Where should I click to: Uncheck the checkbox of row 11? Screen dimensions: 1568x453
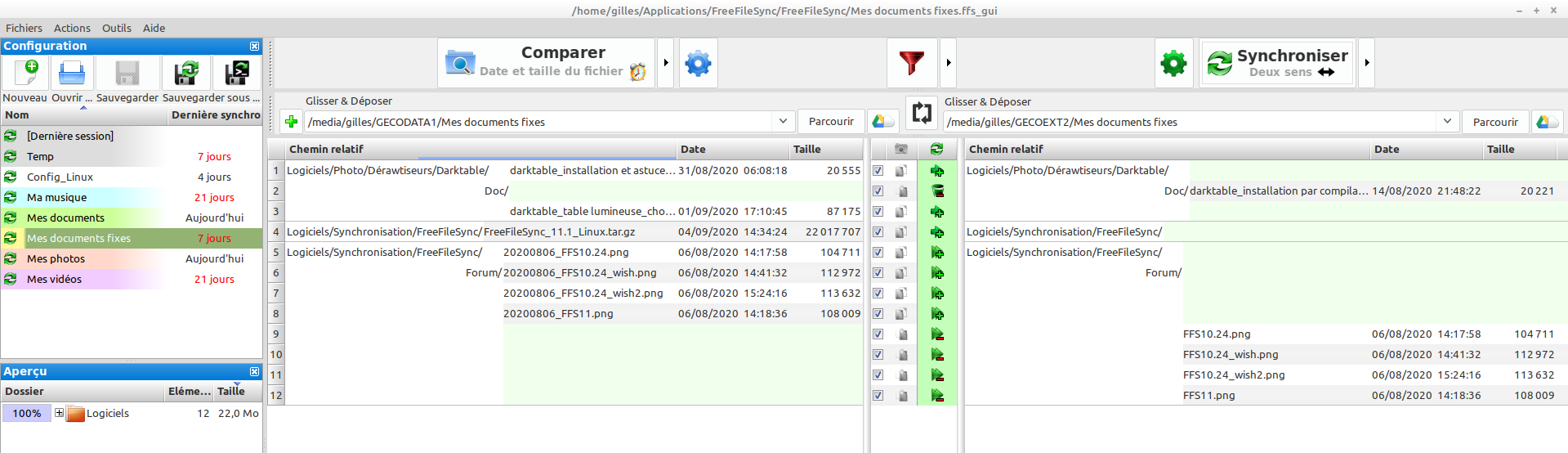(x=878, y=375)
